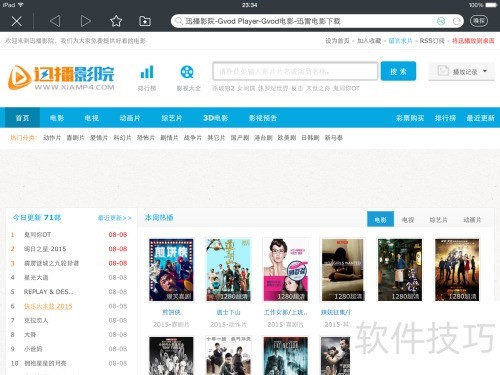Select the 动画片 tab in 本周热播
Screen dimensions: 500x375
tap(472, 220)
